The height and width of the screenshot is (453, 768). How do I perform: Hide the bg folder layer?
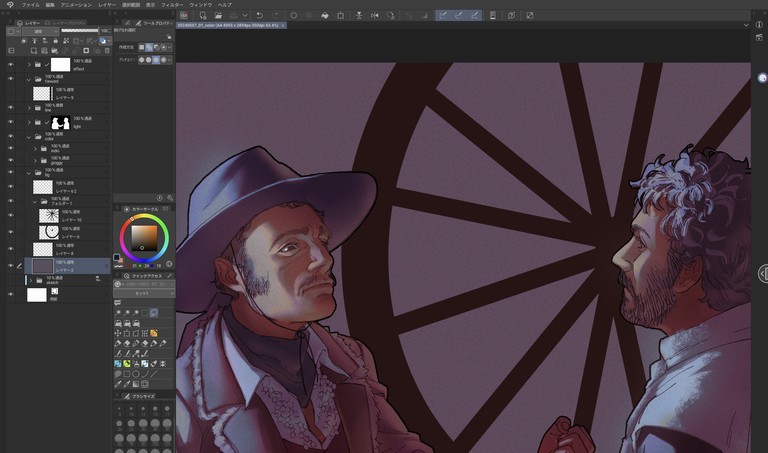tap(10, 172)
